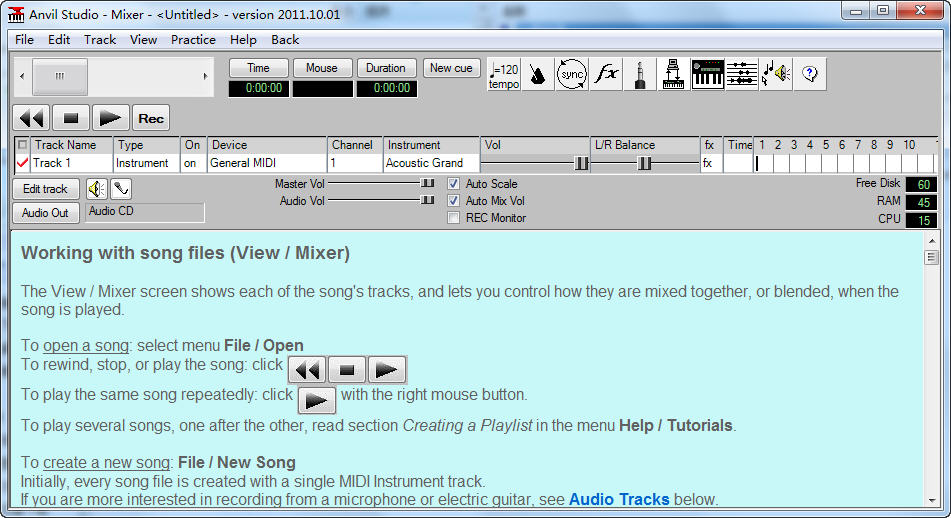
Task: Click measure 5 in the timeline ruler
Action: [825, 145]
